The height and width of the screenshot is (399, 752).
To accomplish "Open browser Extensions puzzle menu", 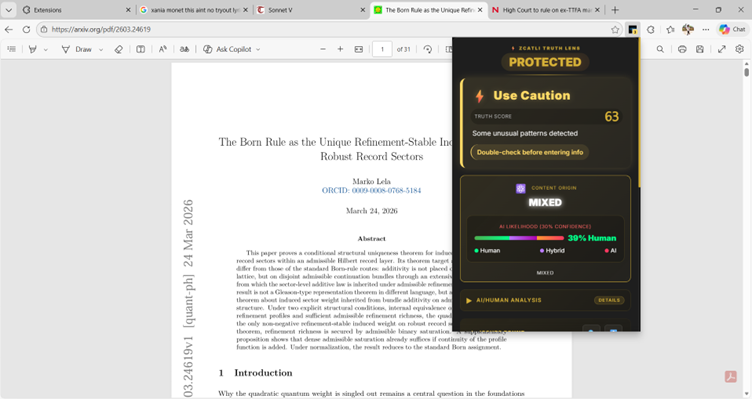I will pos(650,29).
